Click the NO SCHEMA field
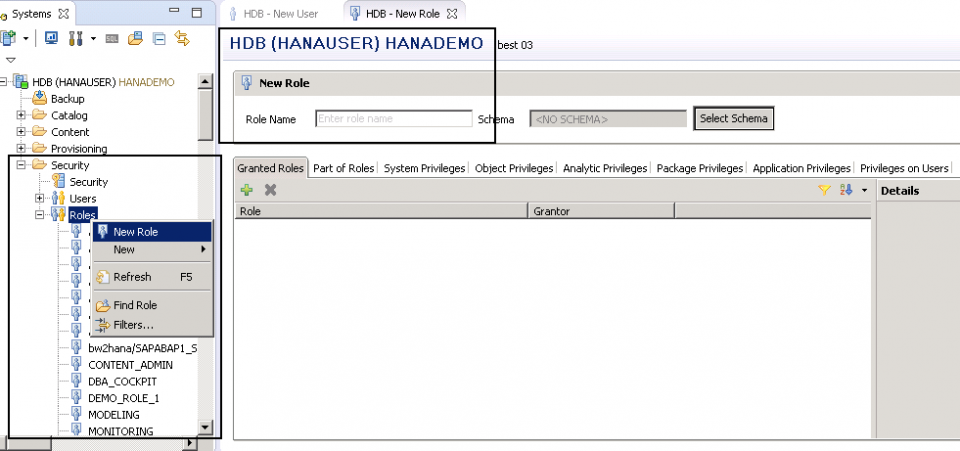Screen dimensions: 960x451 pyautogui.click(x=609, y=119)
